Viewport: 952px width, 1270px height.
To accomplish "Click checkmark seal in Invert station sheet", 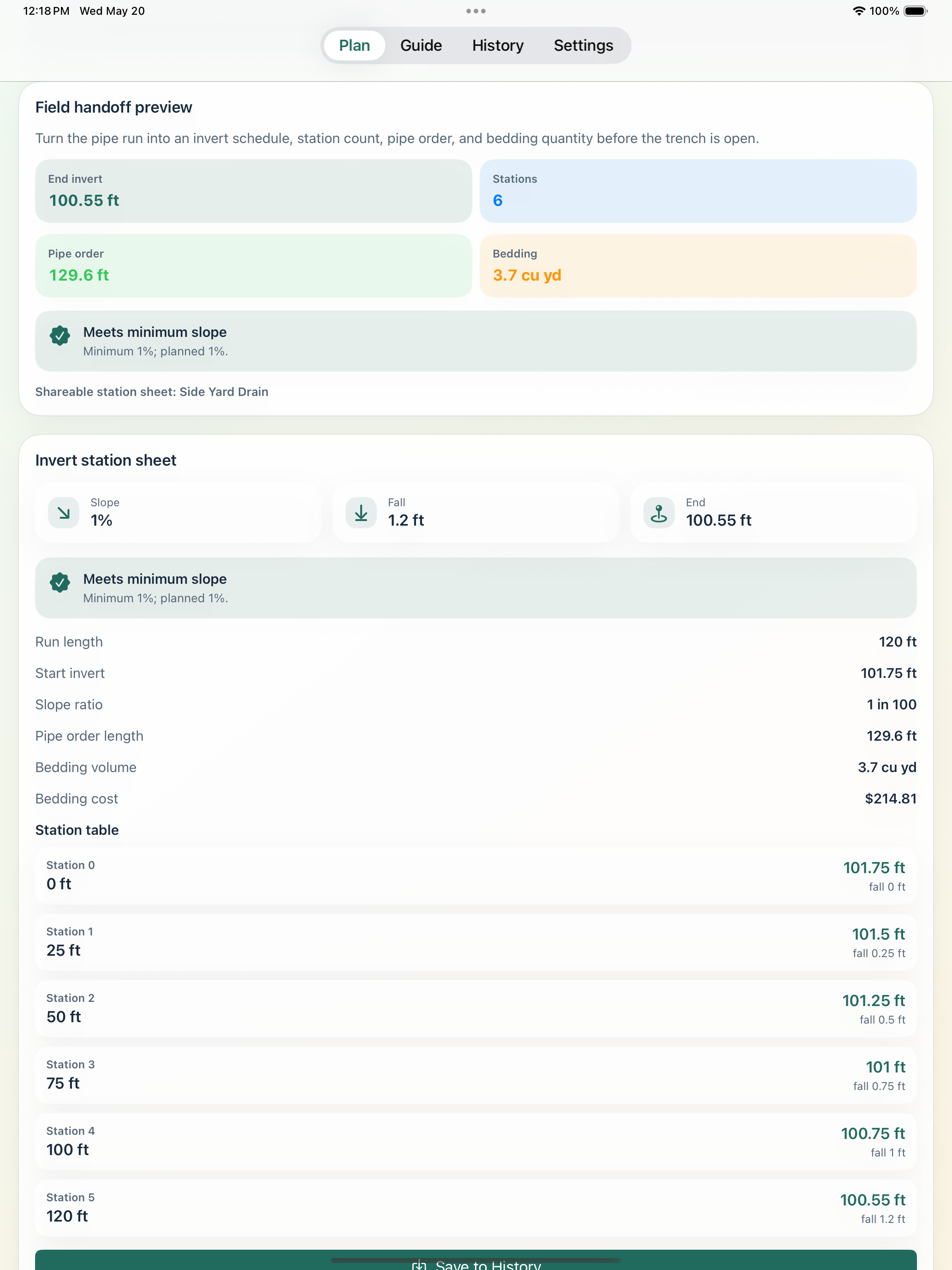I will (59, 582).
